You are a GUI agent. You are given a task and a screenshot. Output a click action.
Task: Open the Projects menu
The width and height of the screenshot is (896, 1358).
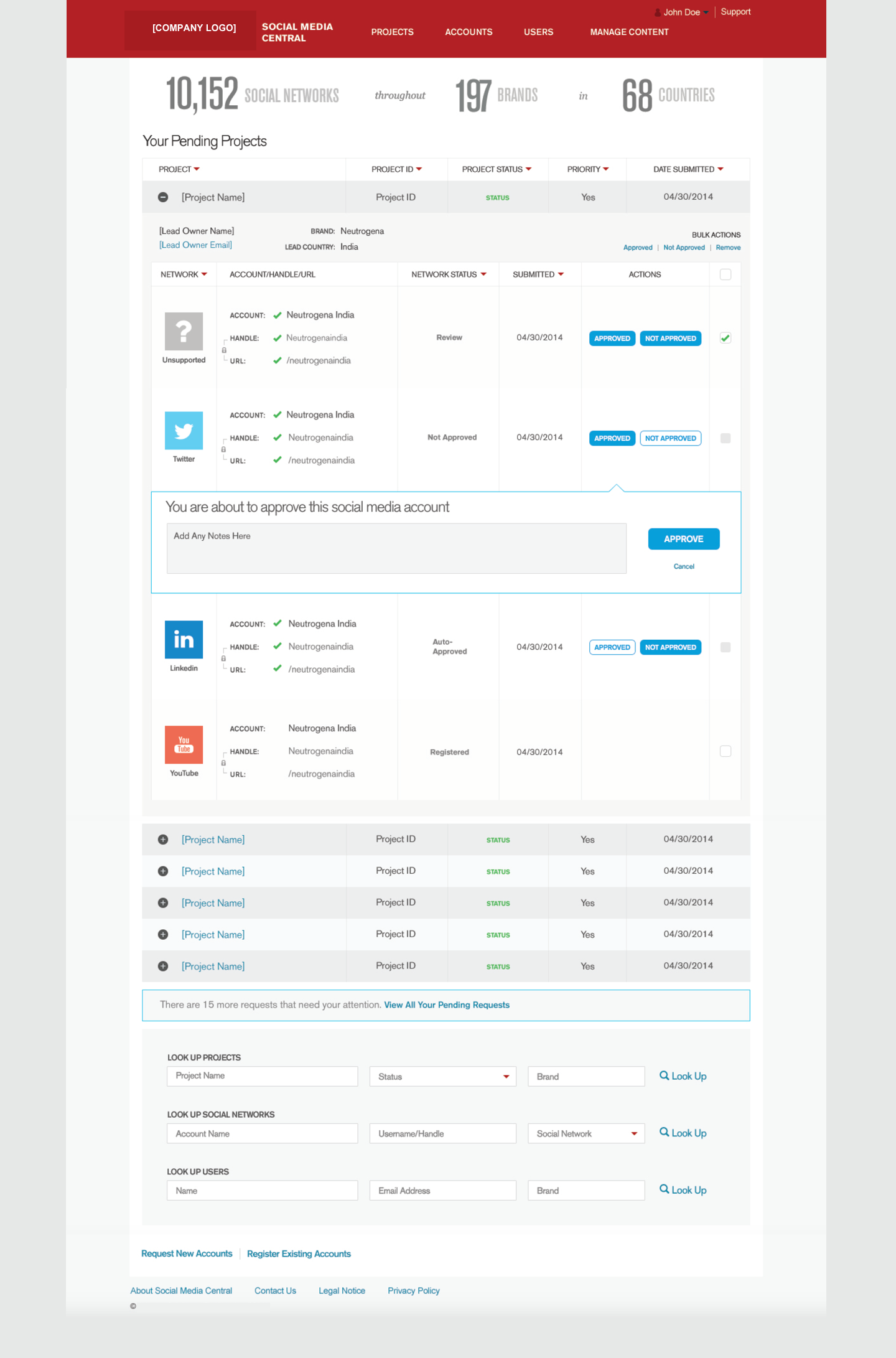[x=392, y=32]
